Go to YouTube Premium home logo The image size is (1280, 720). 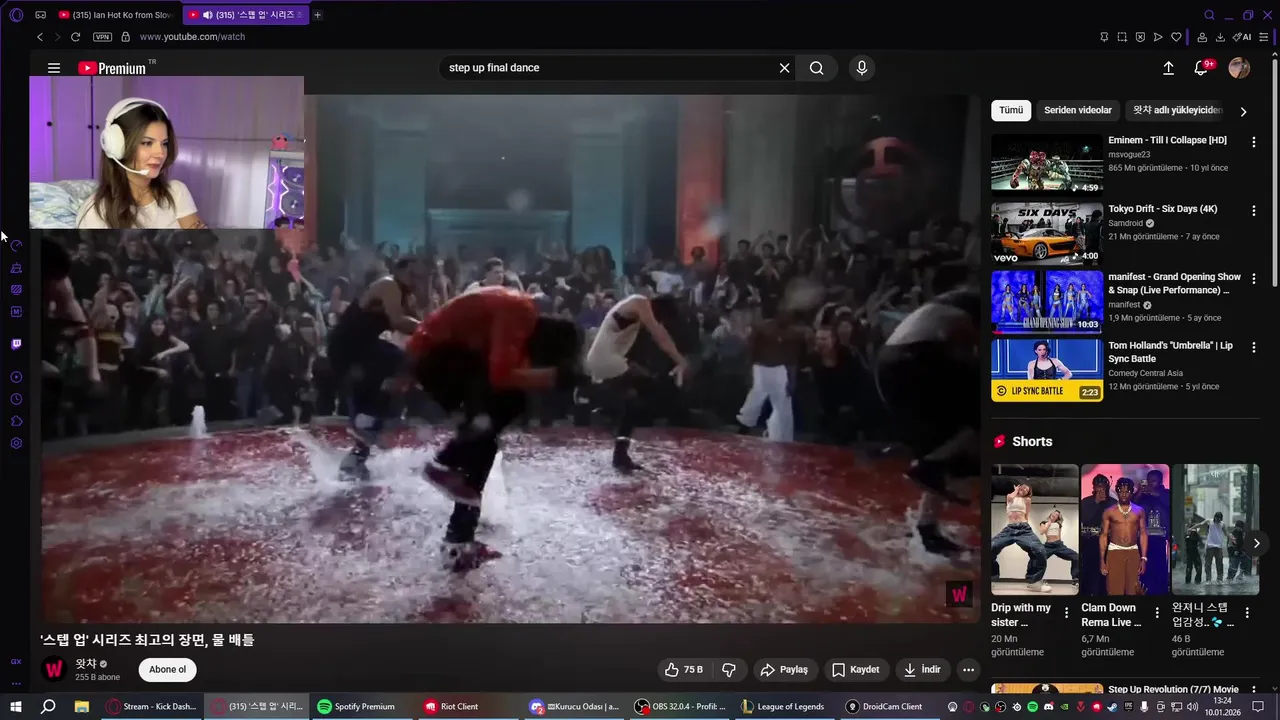113,68
